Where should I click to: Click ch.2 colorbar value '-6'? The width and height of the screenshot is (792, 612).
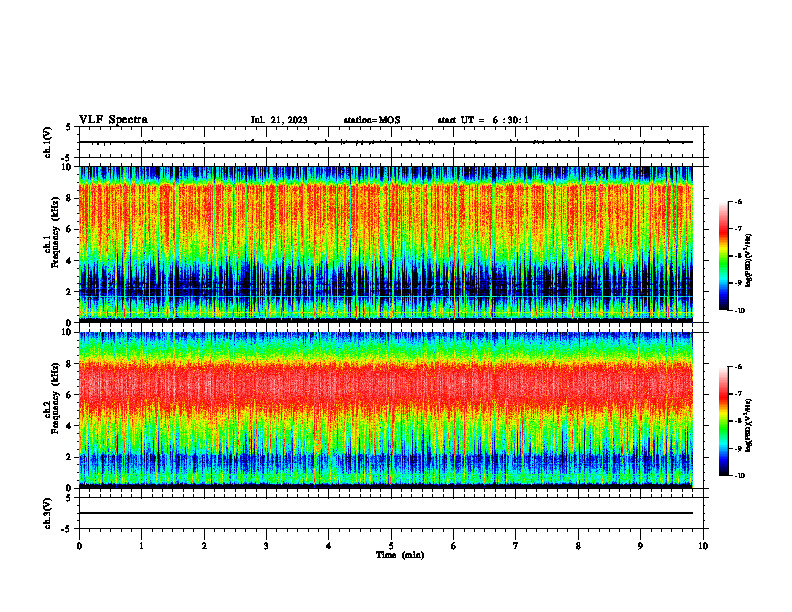tap(738, 367)
